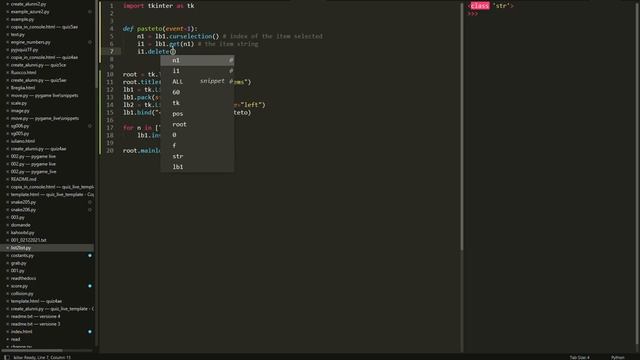Open copia_in_console.html — quiz4ae
The image size is (640, 360).
pos(44,58)
